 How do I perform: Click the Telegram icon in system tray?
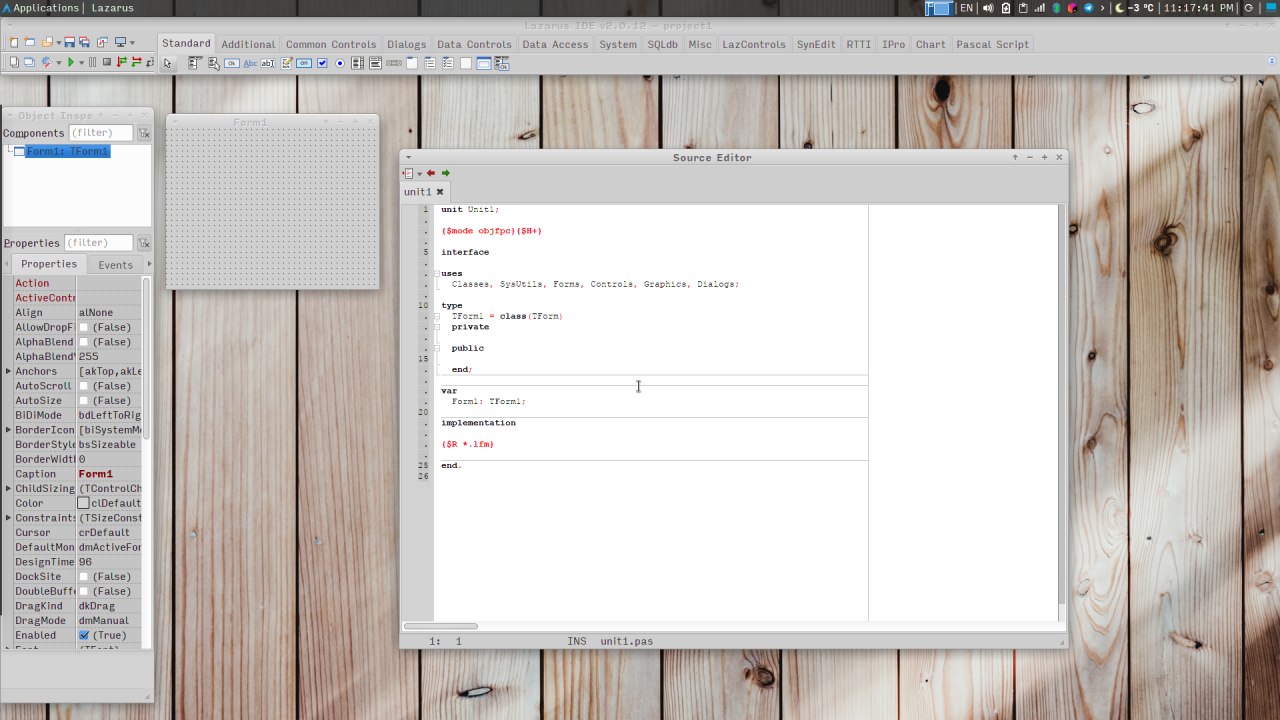[1088, 8]
